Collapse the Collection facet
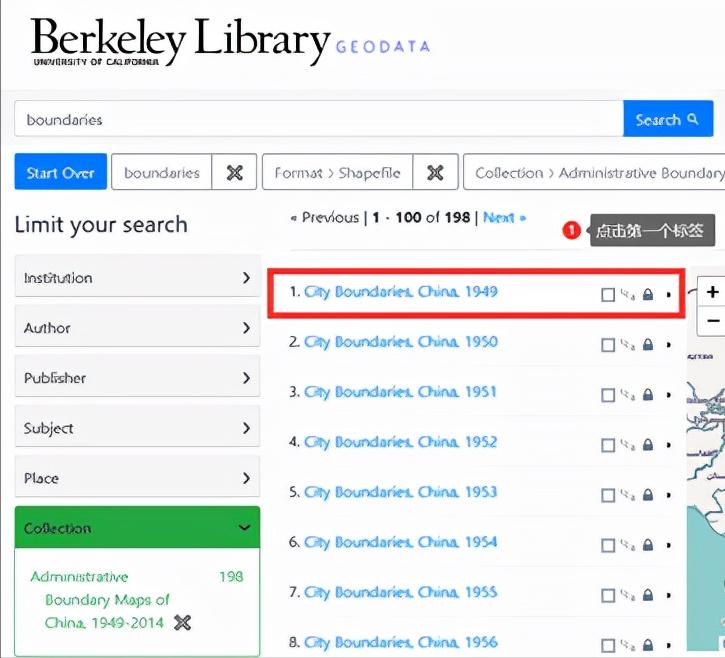Viewport: 725px width, 658px height. [x=137, y=528]
